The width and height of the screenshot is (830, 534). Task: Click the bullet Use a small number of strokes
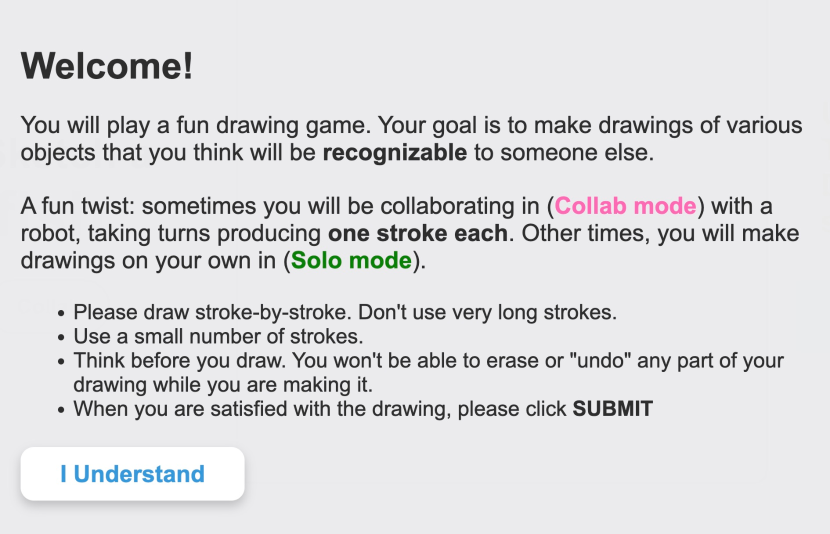(x=218, y=337)
